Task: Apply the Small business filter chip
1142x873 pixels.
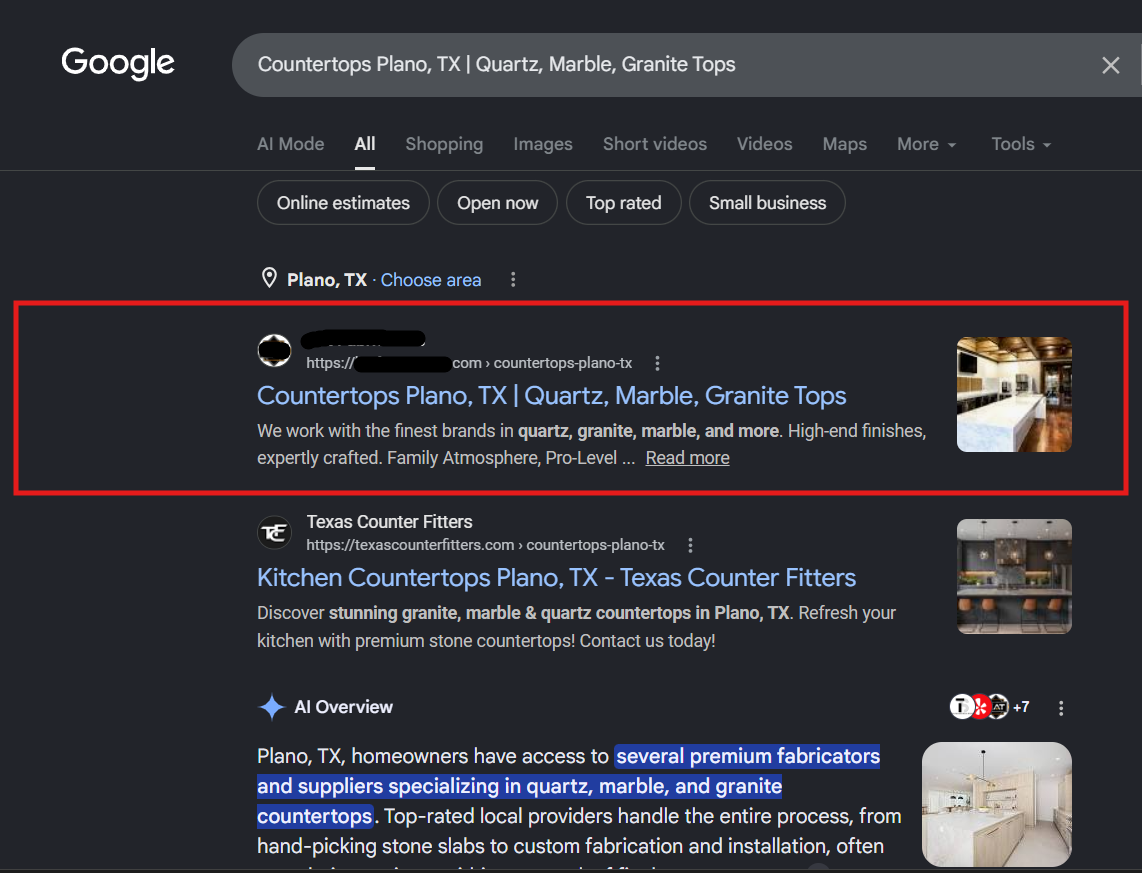Action: tap(768, 203)
